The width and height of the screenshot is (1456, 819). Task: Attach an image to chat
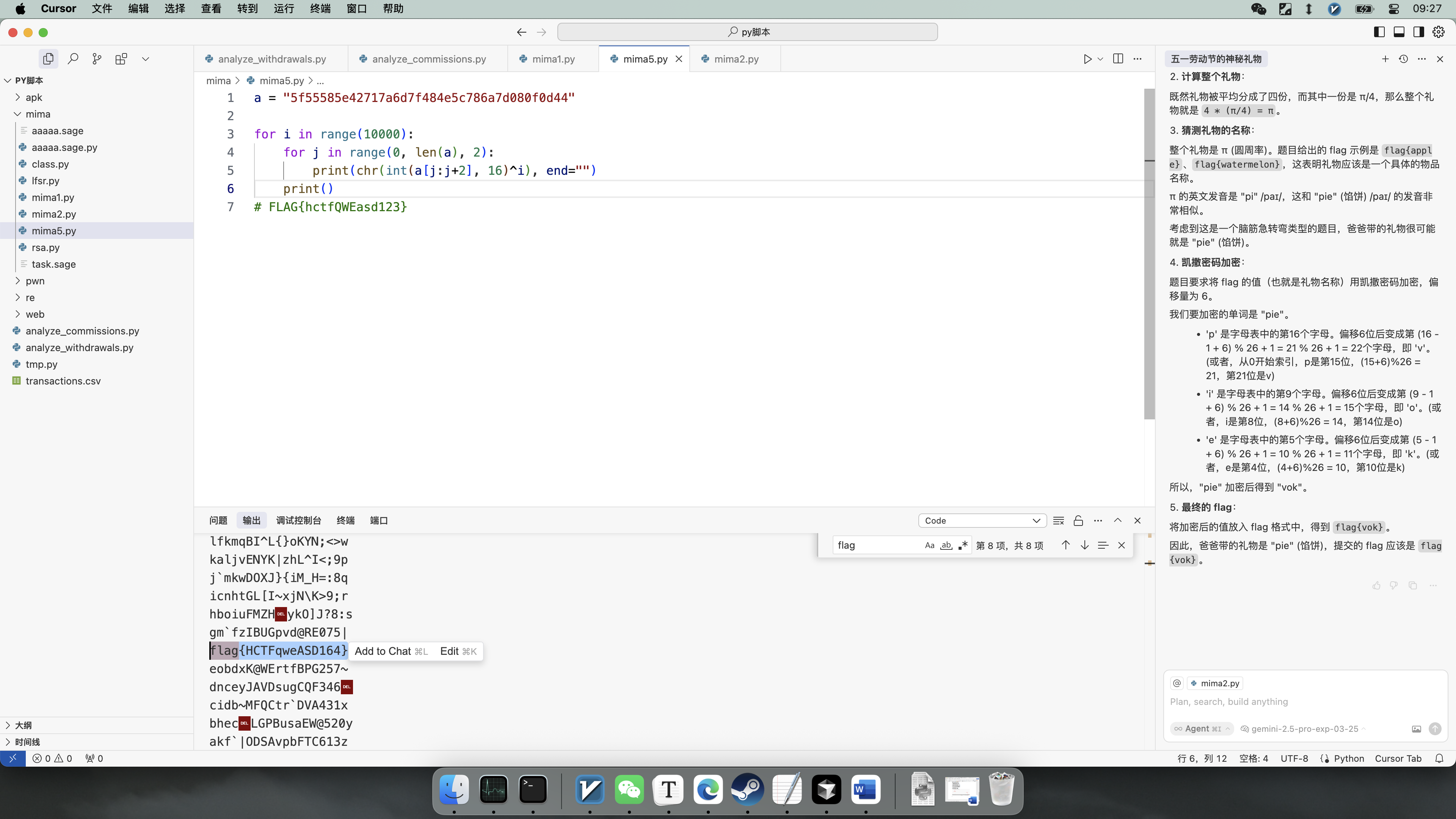tap(1416, 728)
